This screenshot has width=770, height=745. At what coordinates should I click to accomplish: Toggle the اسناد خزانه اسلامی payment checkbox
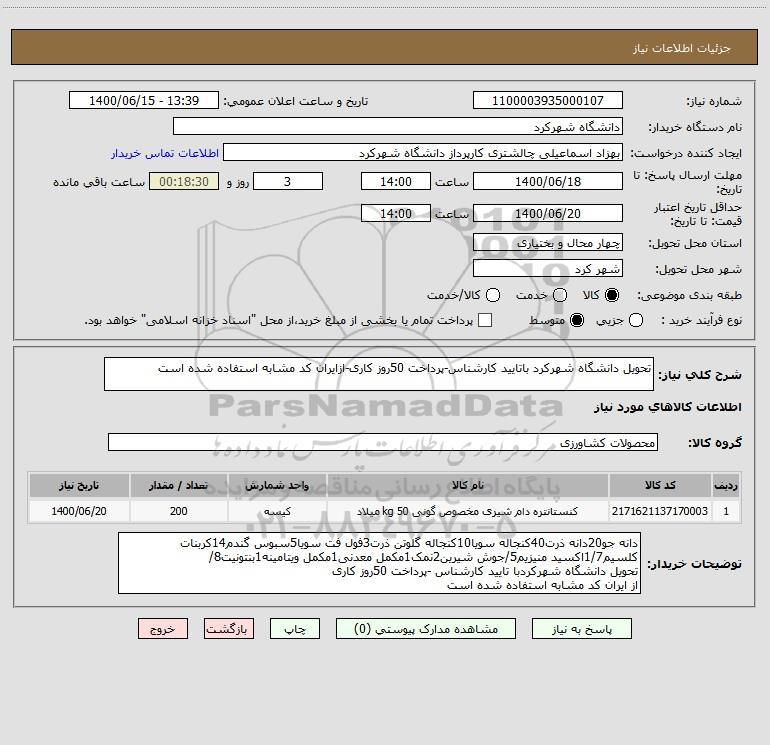[x=485, y=320]
